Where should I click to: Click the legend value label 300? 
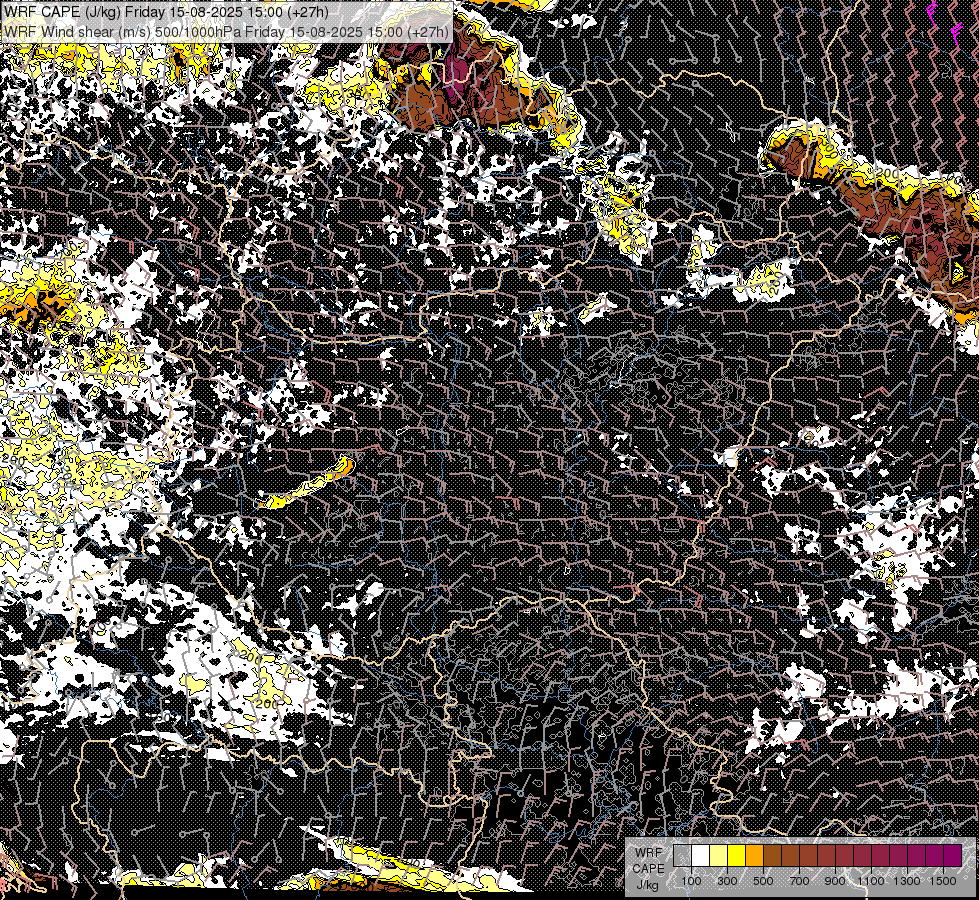pyautogui.click(x=727, y=881)
